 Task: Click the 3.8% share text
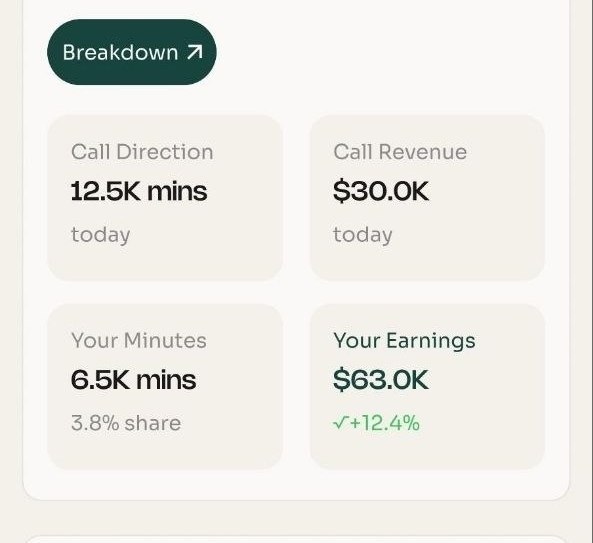coord(126,423)
